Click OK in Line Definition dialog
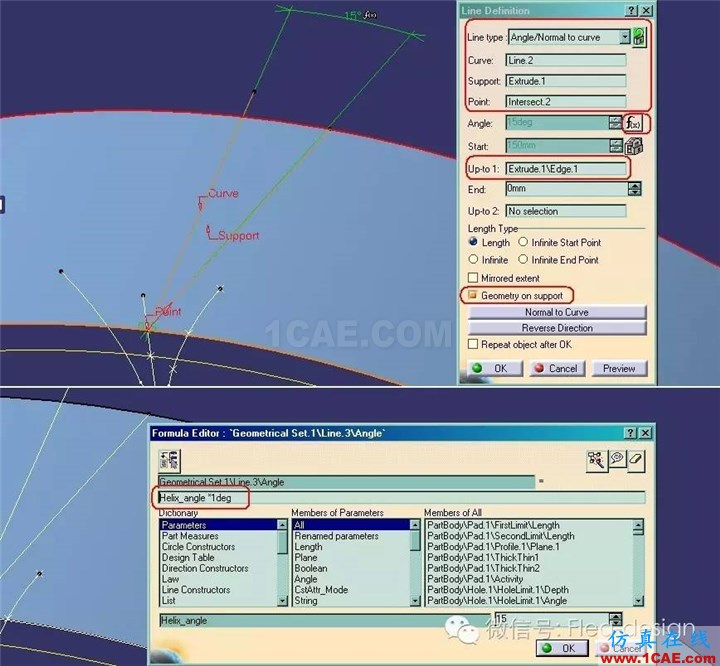Viewport: 720px width, 666px height. click(x=495, y=368)
